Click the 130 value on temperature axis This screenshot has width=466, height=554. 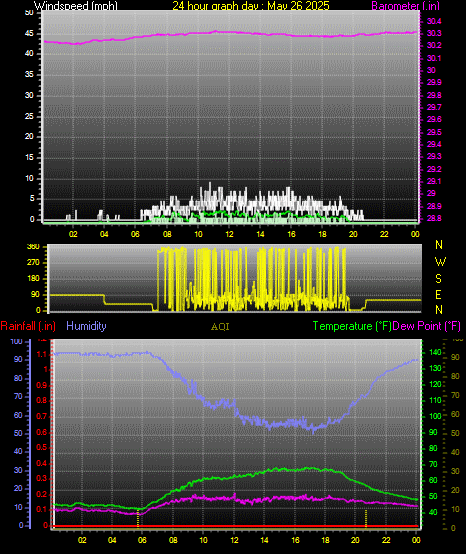pos(435,368)
